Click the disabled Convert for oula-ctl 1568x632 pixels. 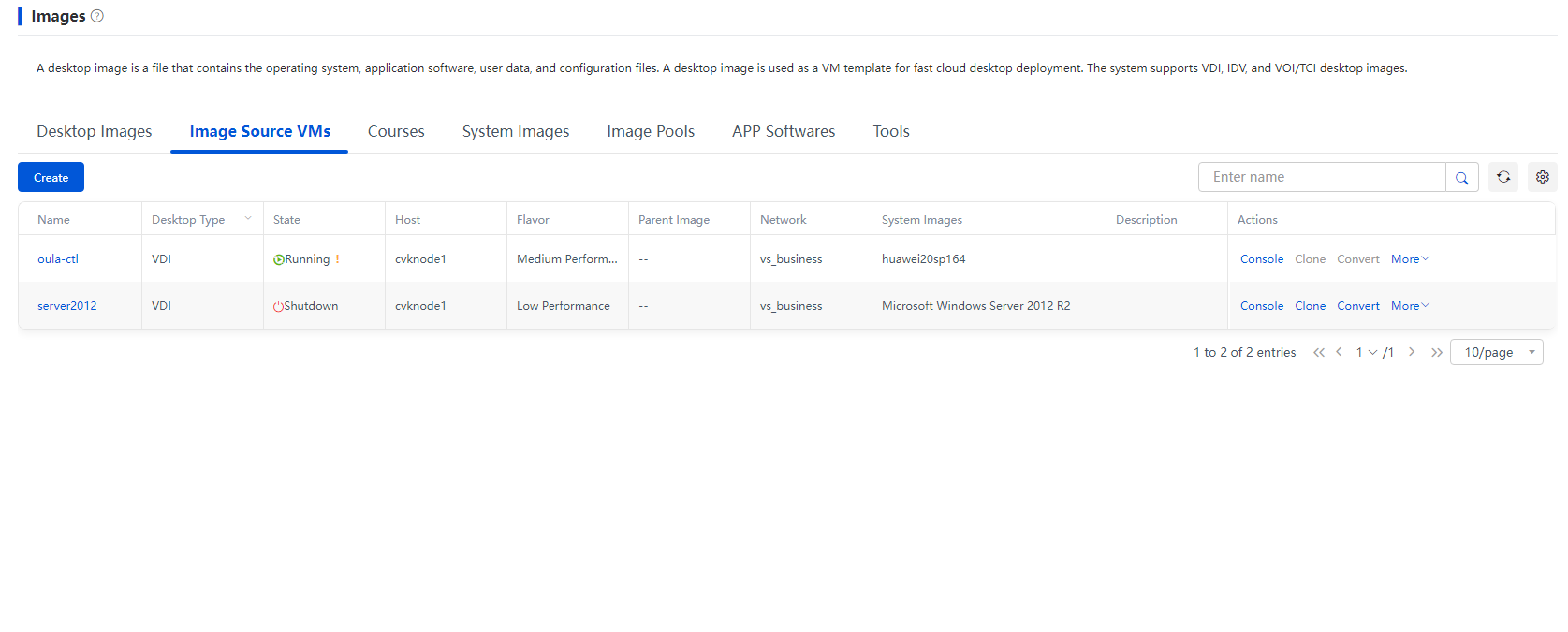point(1358,259)
